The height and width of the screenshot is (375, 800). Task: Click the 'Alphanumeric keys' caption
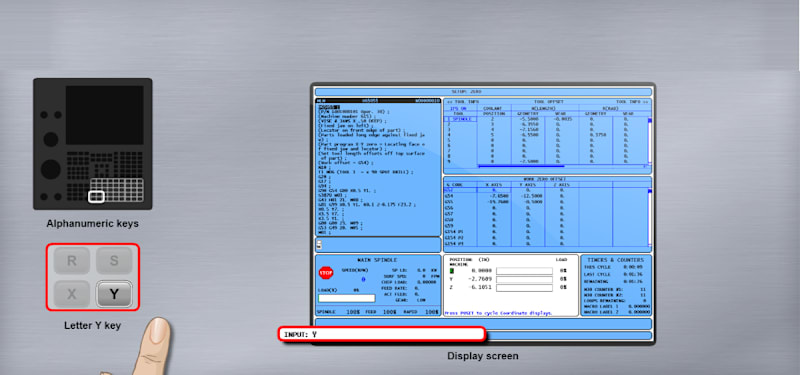(92, 223)
